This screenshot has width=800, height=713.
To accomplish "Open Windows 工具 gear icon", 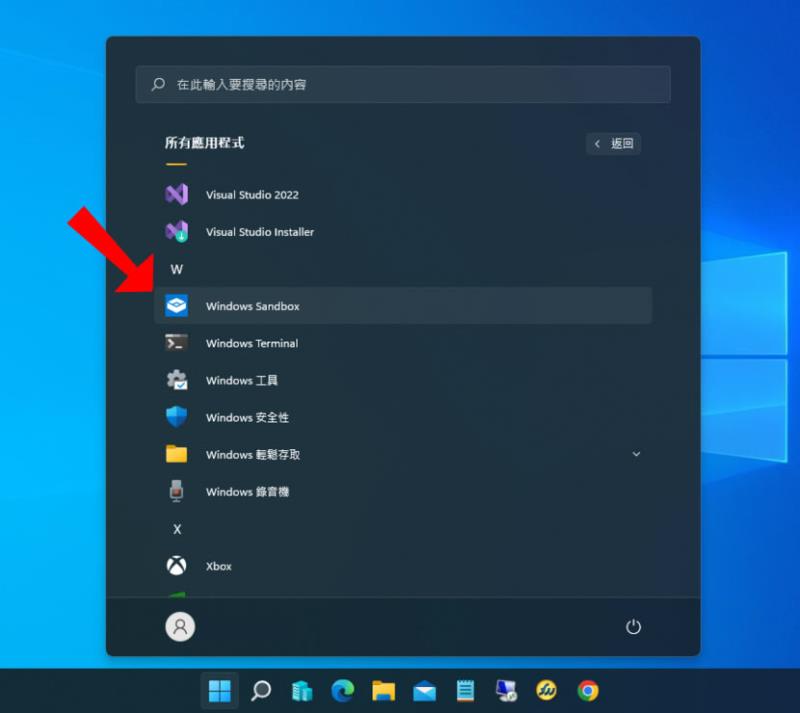I will coord(177,380).
